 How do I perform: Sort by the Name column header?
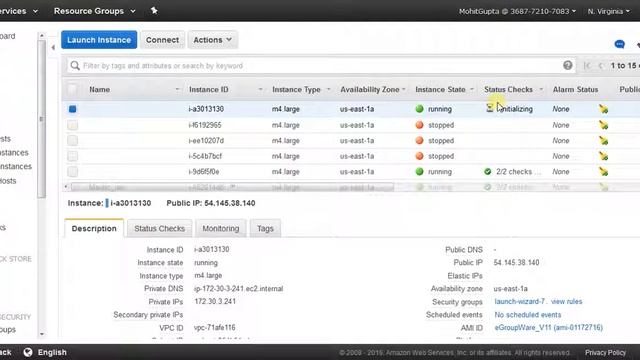pyautogui.click(x=100, y=89)
